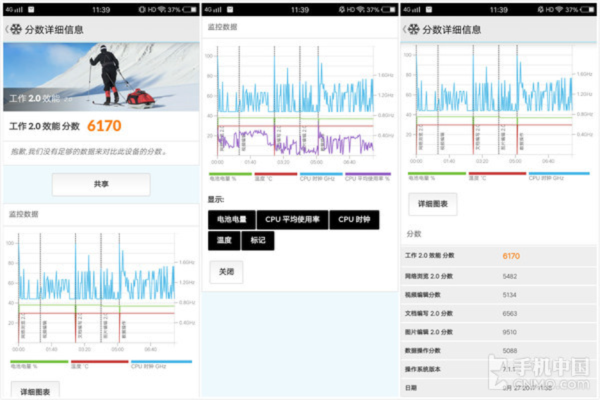
Task: Toggle the 温度 display option
Action: coord(224,240)
